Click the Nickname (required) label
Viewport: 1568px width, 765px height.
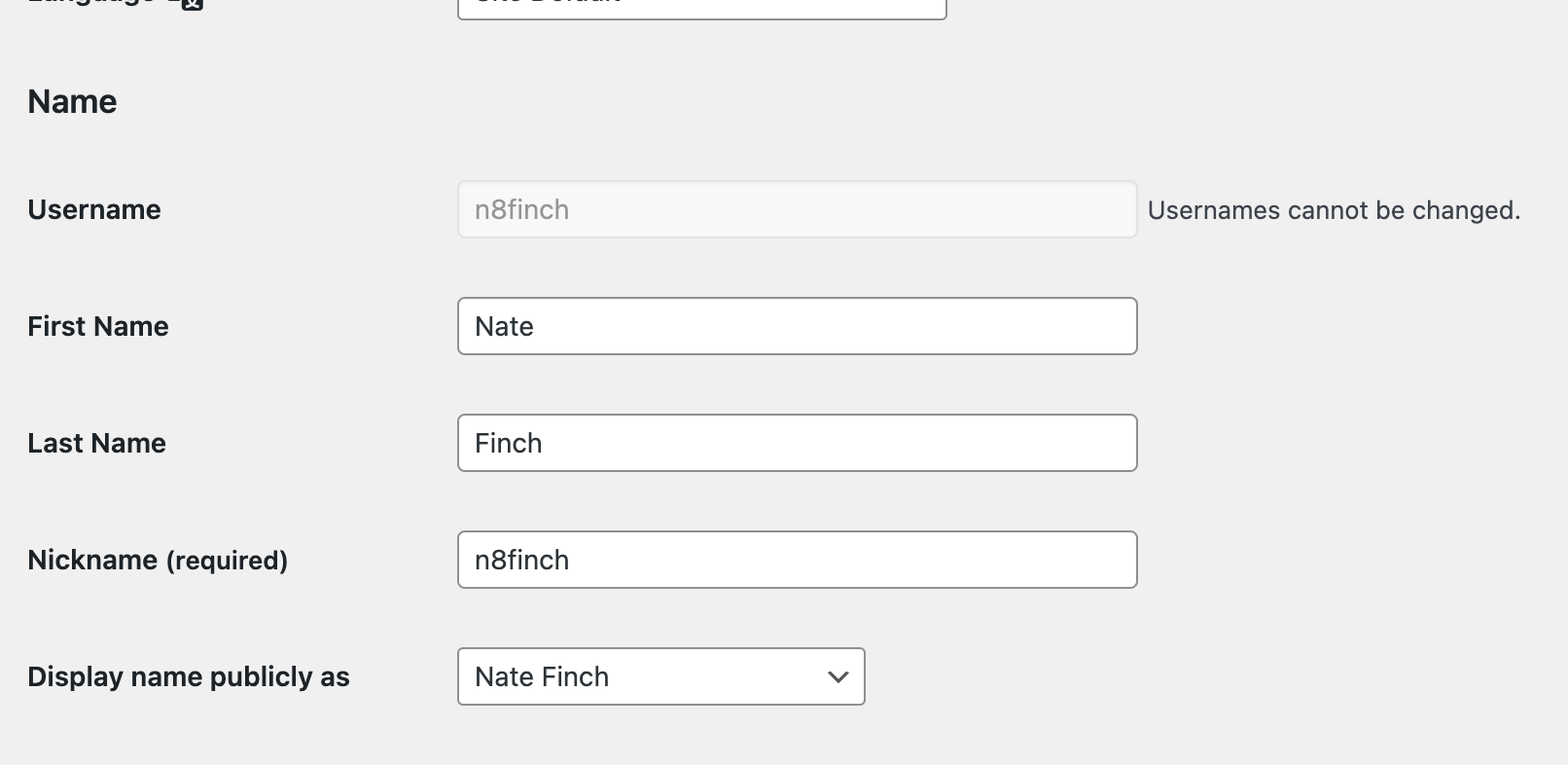click(x=158, y=560)
